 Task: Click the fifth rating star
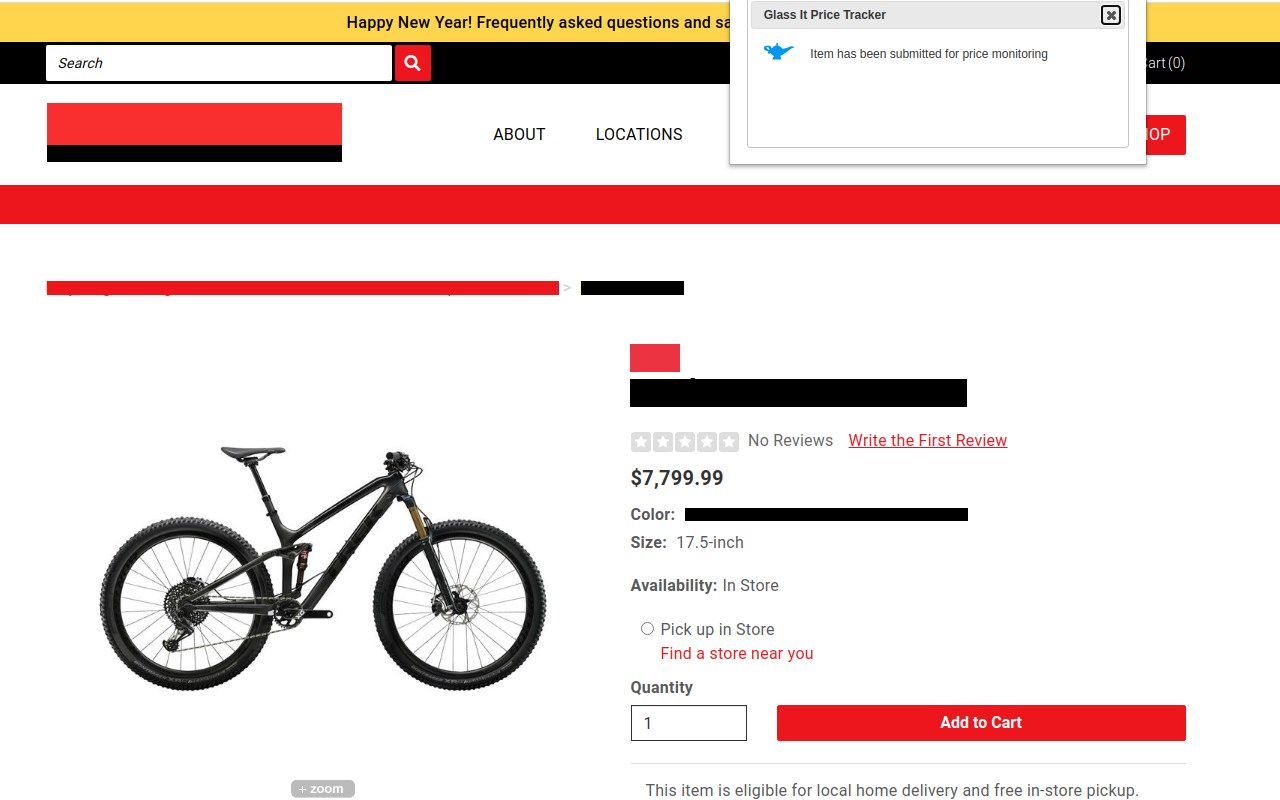729,441
